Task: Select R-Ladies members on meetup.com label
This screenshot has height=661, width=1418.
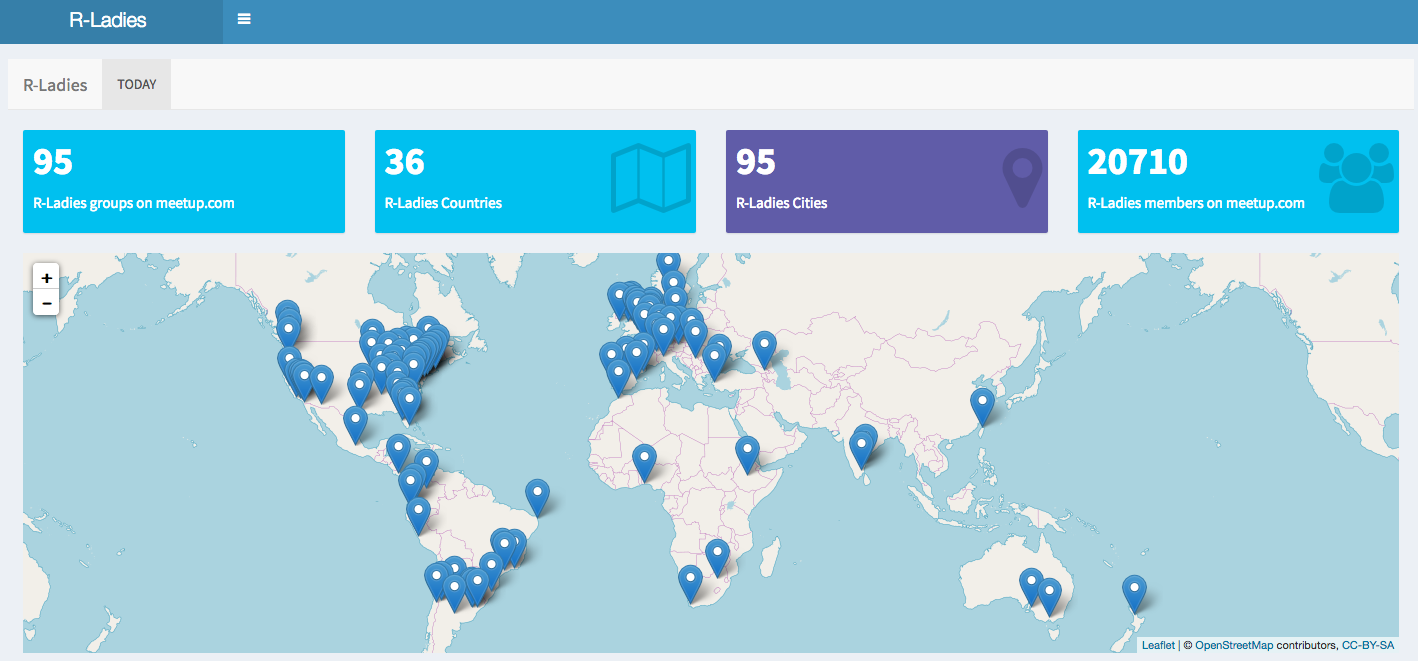Action: tap(1196, 203)
